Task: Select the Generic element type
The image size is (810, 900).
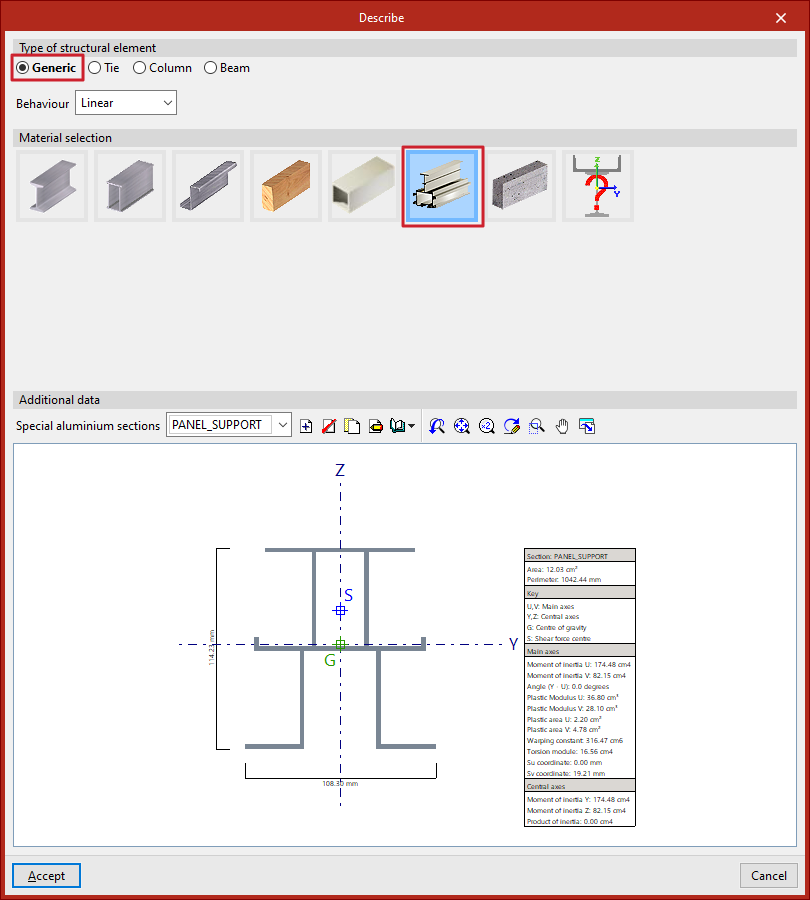Action: 46,68
